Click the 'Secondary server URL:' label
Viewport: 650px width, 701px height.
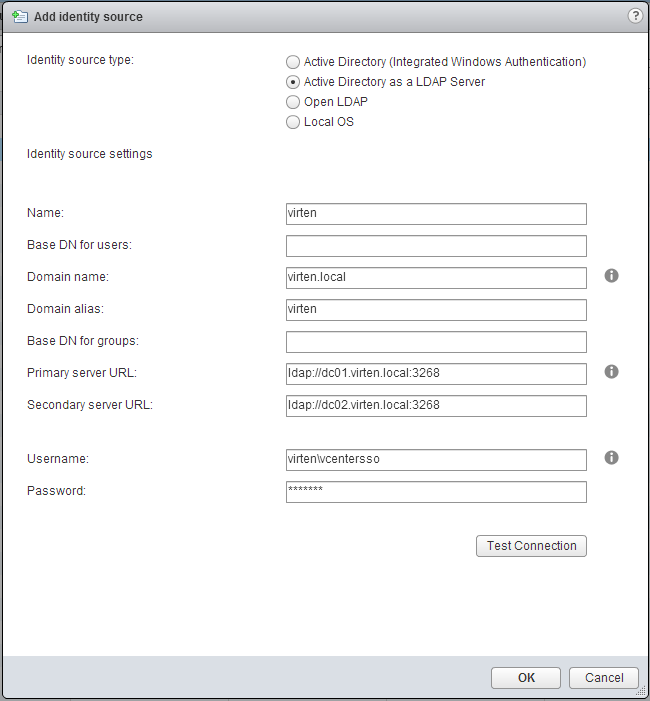point(90,405)
